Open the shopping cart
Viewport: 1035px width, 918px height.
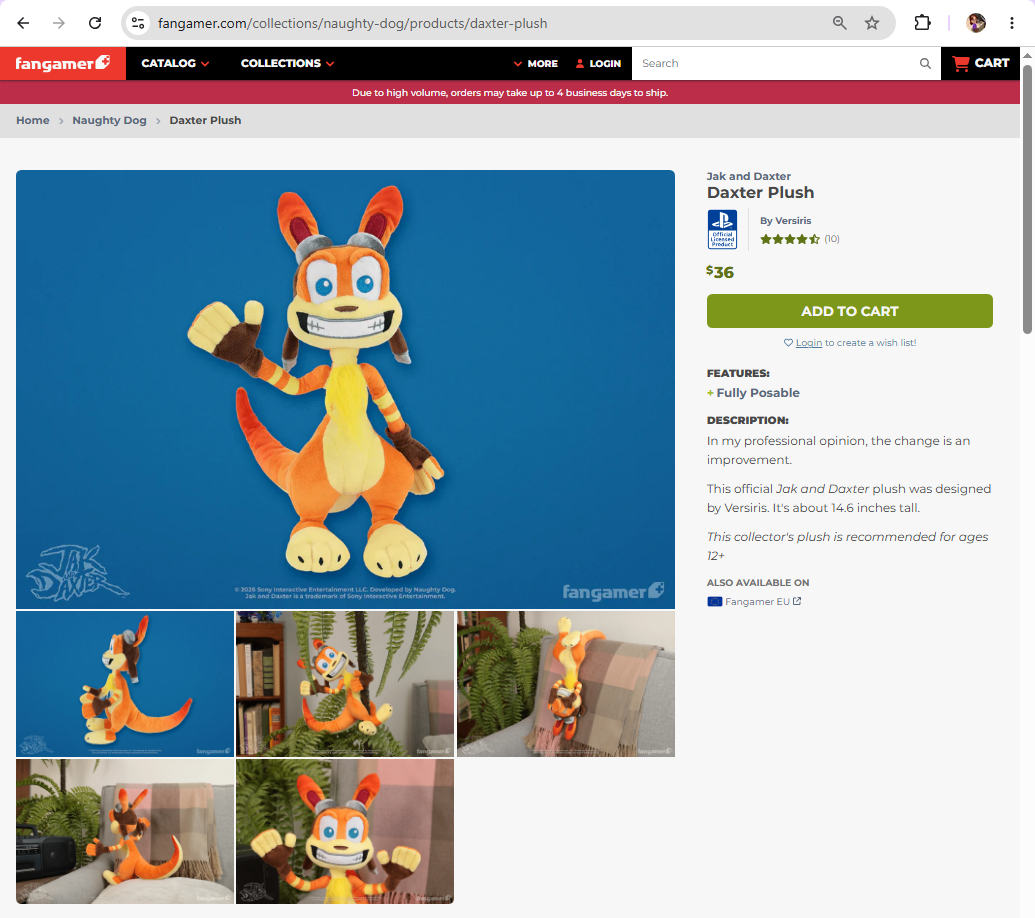(x=980, y=63)
